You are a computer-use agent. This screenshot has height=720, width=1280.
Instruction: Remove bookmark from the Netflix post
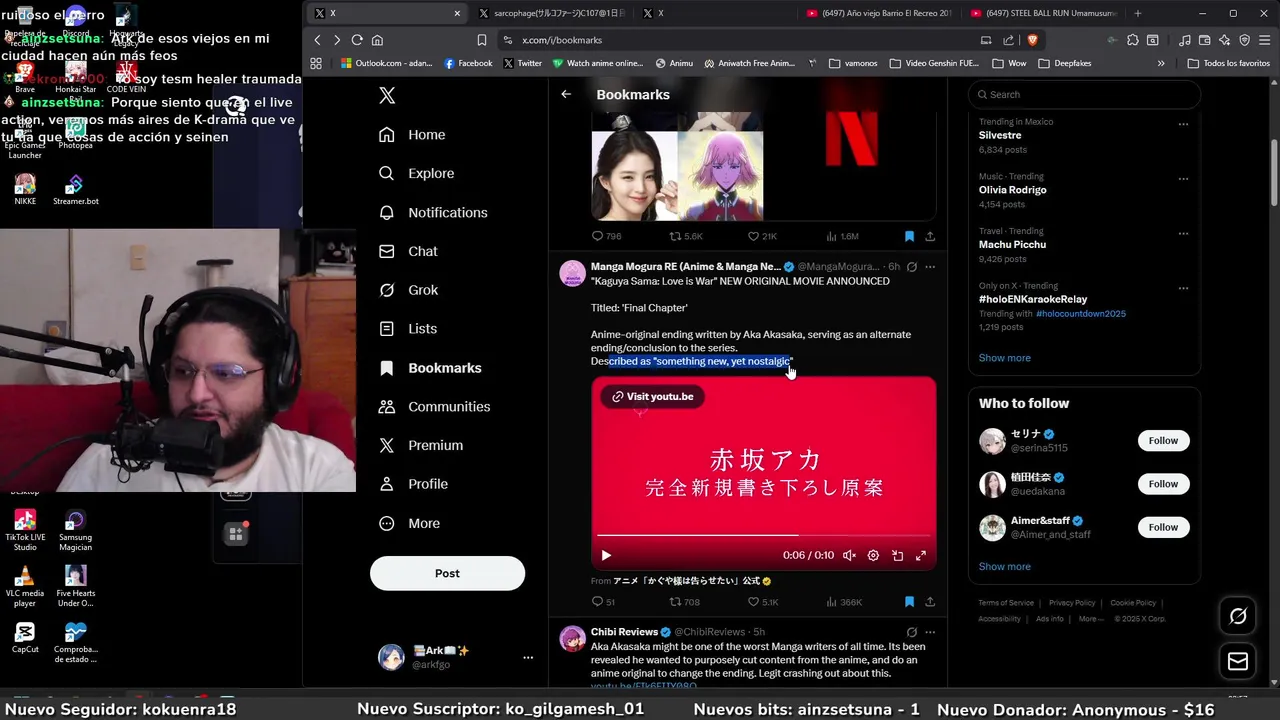[x=909, y=236]
